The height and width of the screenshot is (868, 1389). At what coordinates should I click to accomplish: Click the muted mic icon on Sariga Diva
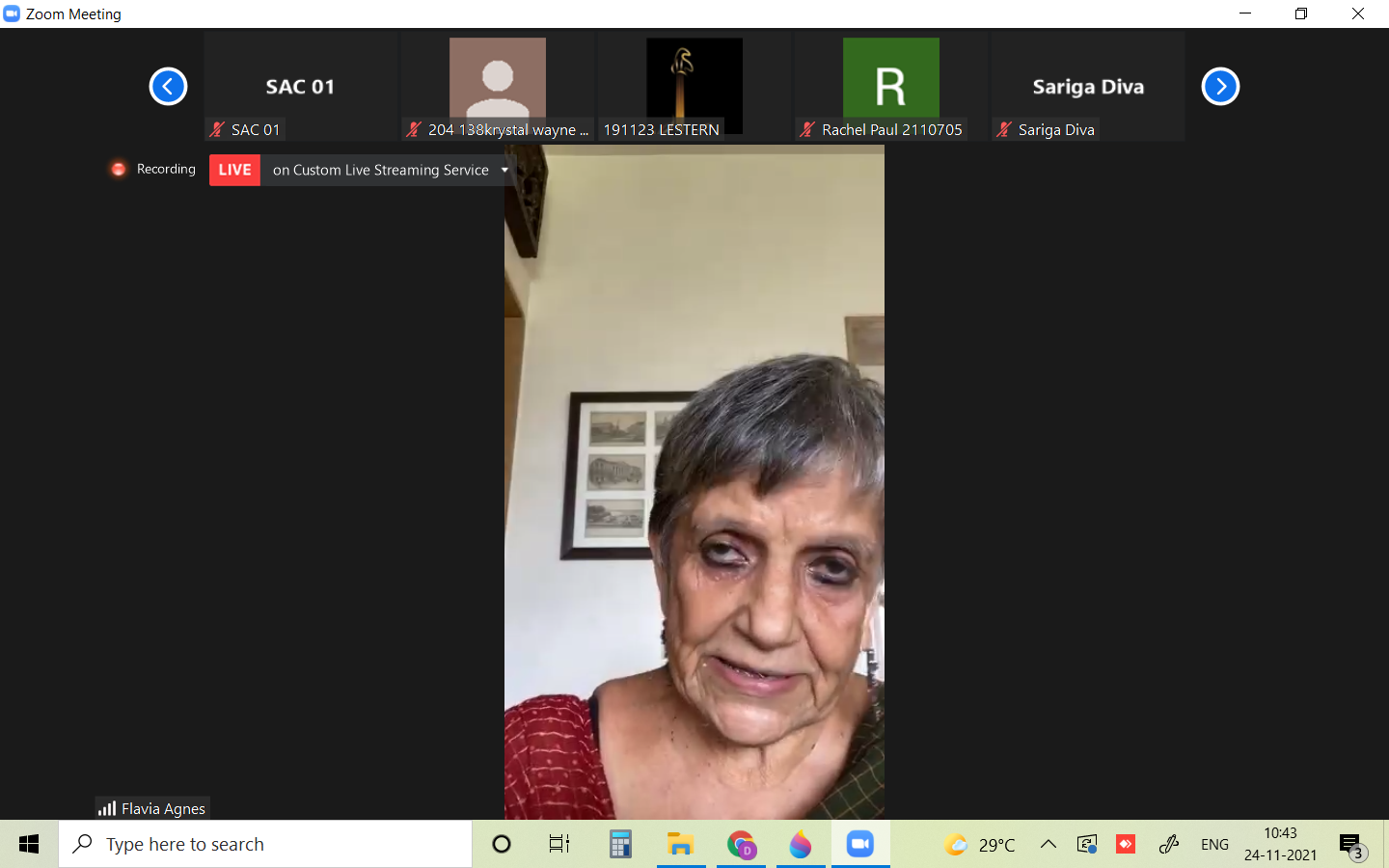[1004, 129]
